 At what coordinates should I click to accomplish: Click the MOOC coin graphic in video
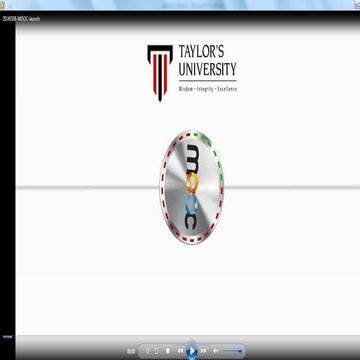(192, 187)
